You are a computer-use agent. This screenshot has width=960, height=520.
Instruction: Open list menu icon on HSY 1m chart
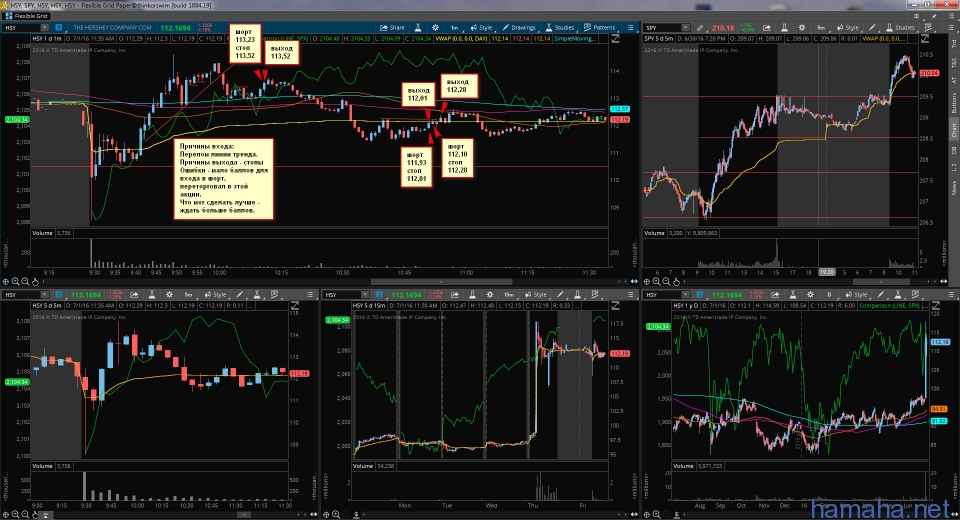point(631,28)
